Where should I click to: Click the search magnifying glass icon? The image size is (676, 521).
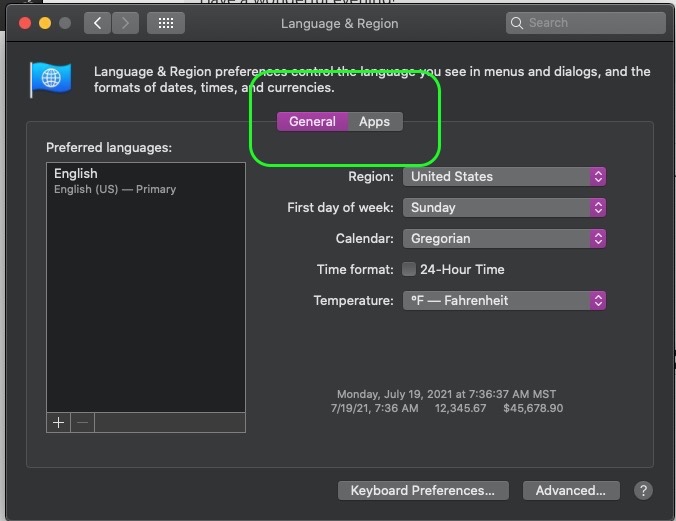coord(516,23)
